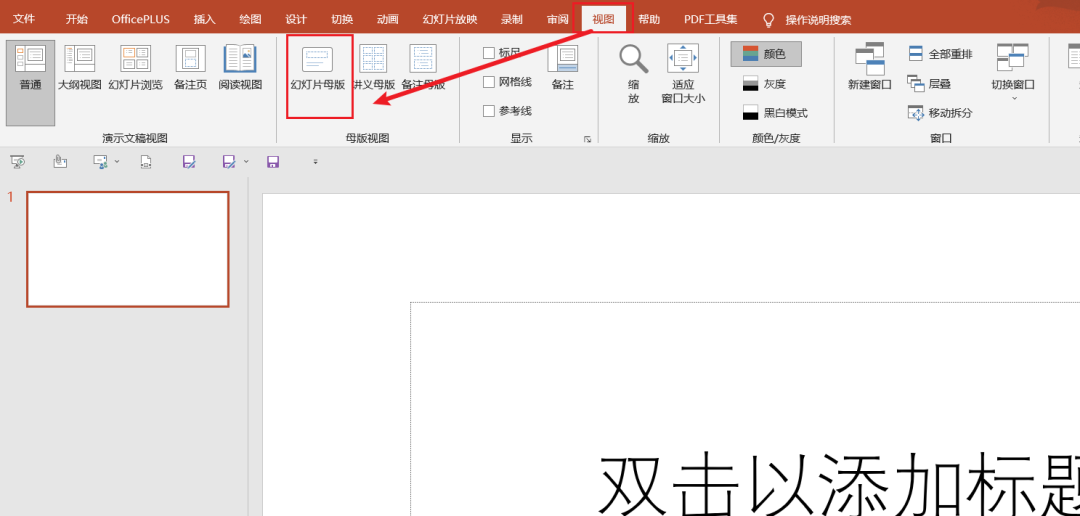This screenshot has height=516, width=1080.
Task: Open Customize Quick Access Toolbar dropdown
Action: [x=315, y=162]
